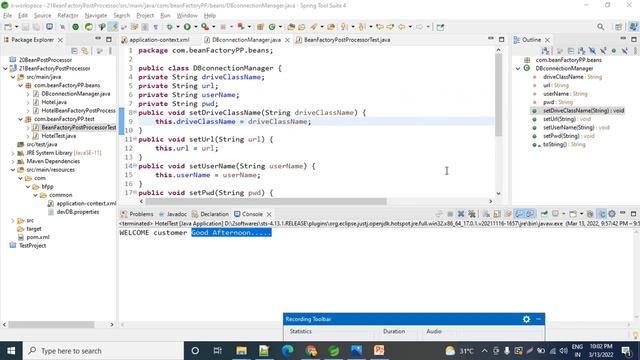Toggle Hide Fields in Outline

[592, 51]
